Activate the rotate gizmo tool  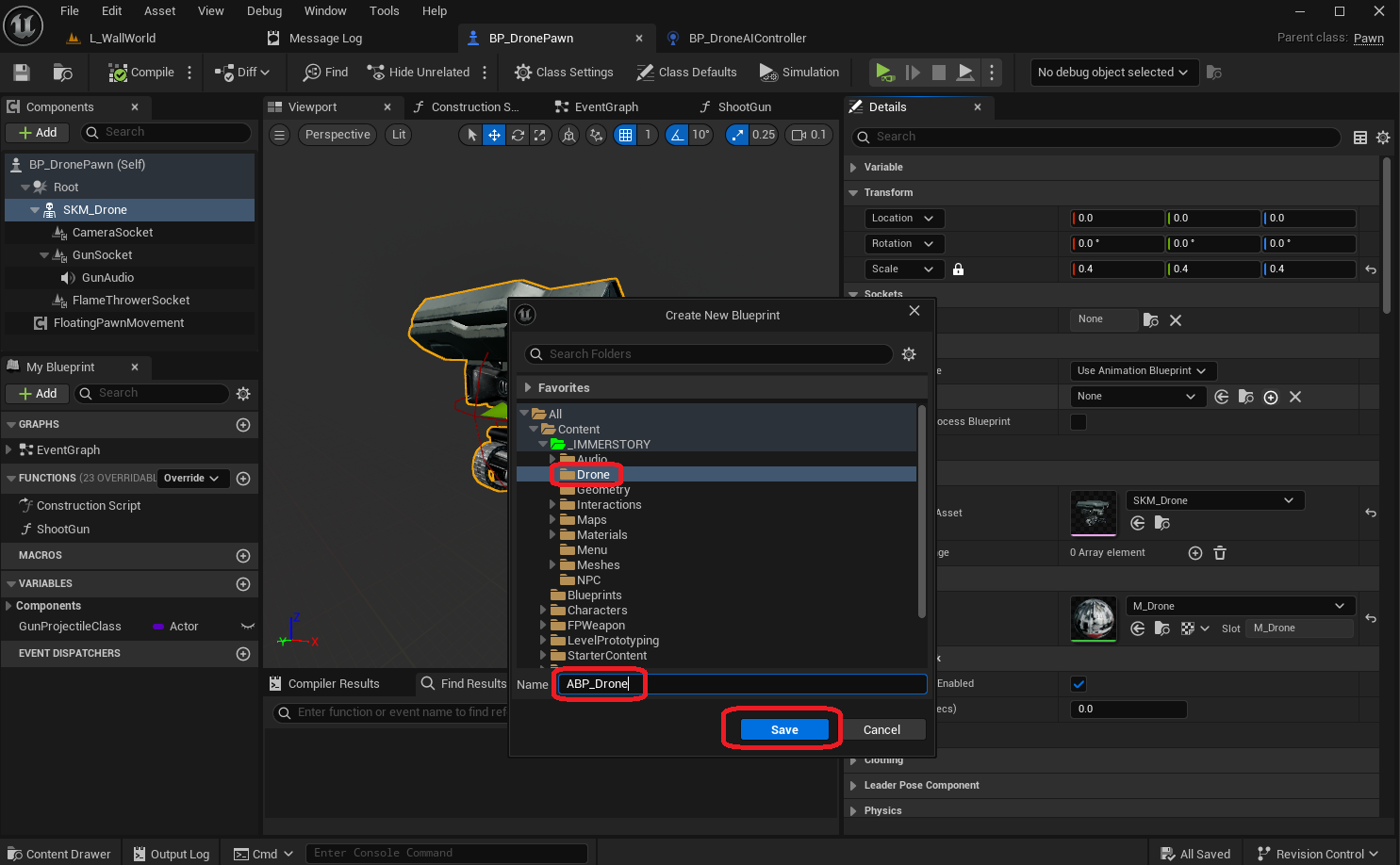click(518, 135)
